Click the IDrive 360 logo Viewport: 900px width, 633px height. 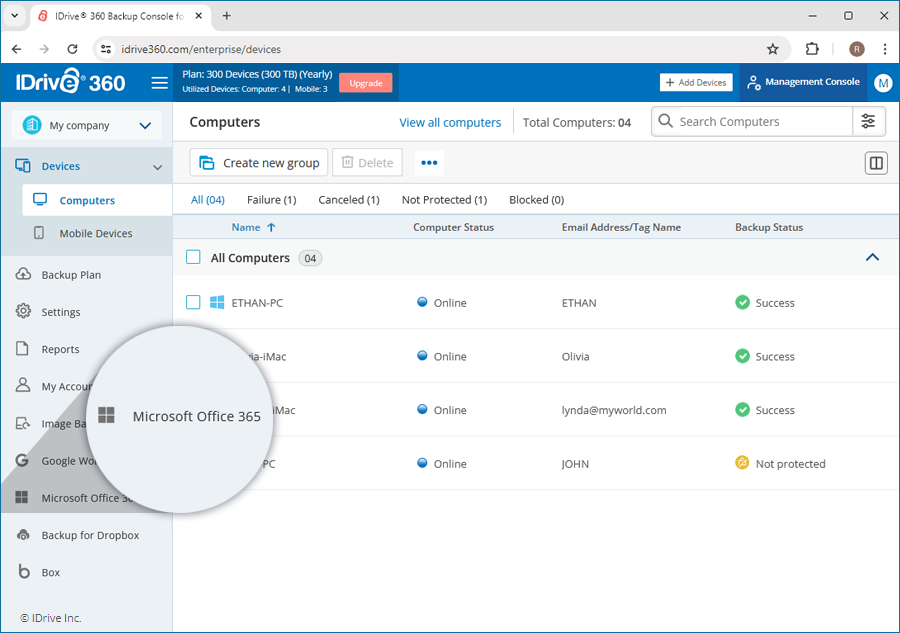point(70,82)
